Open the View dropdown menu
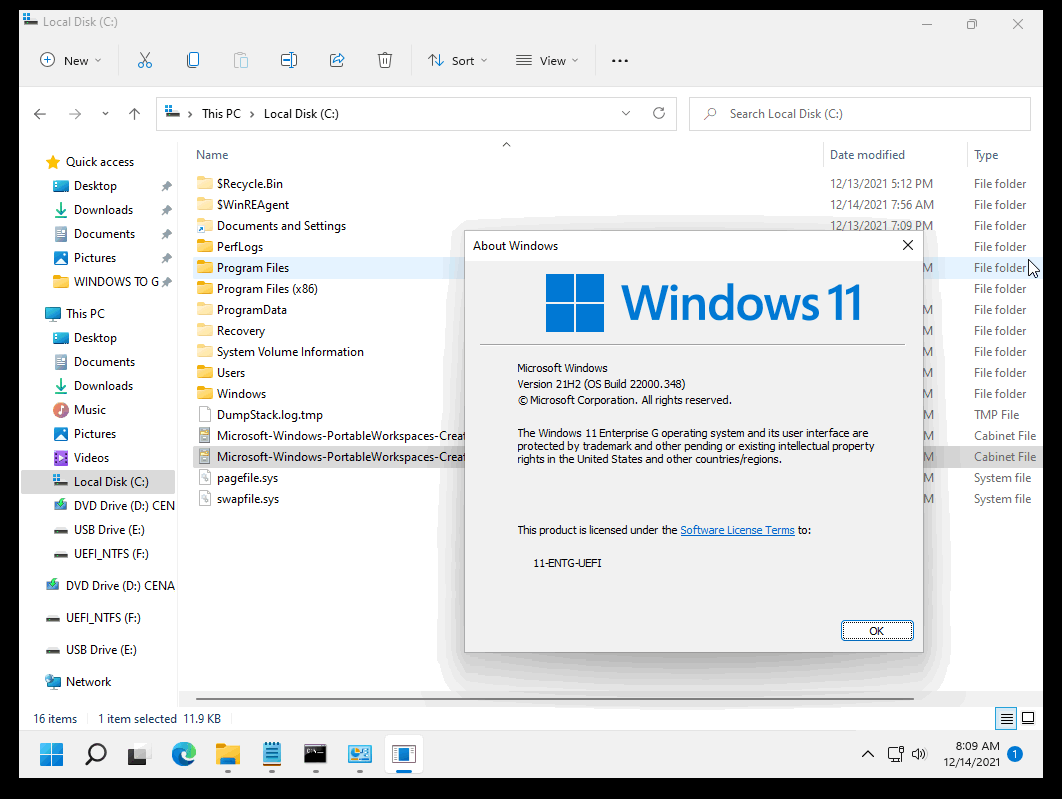Image resolution: width=1062 pixels, height=799 pixels. click(547, 60)
